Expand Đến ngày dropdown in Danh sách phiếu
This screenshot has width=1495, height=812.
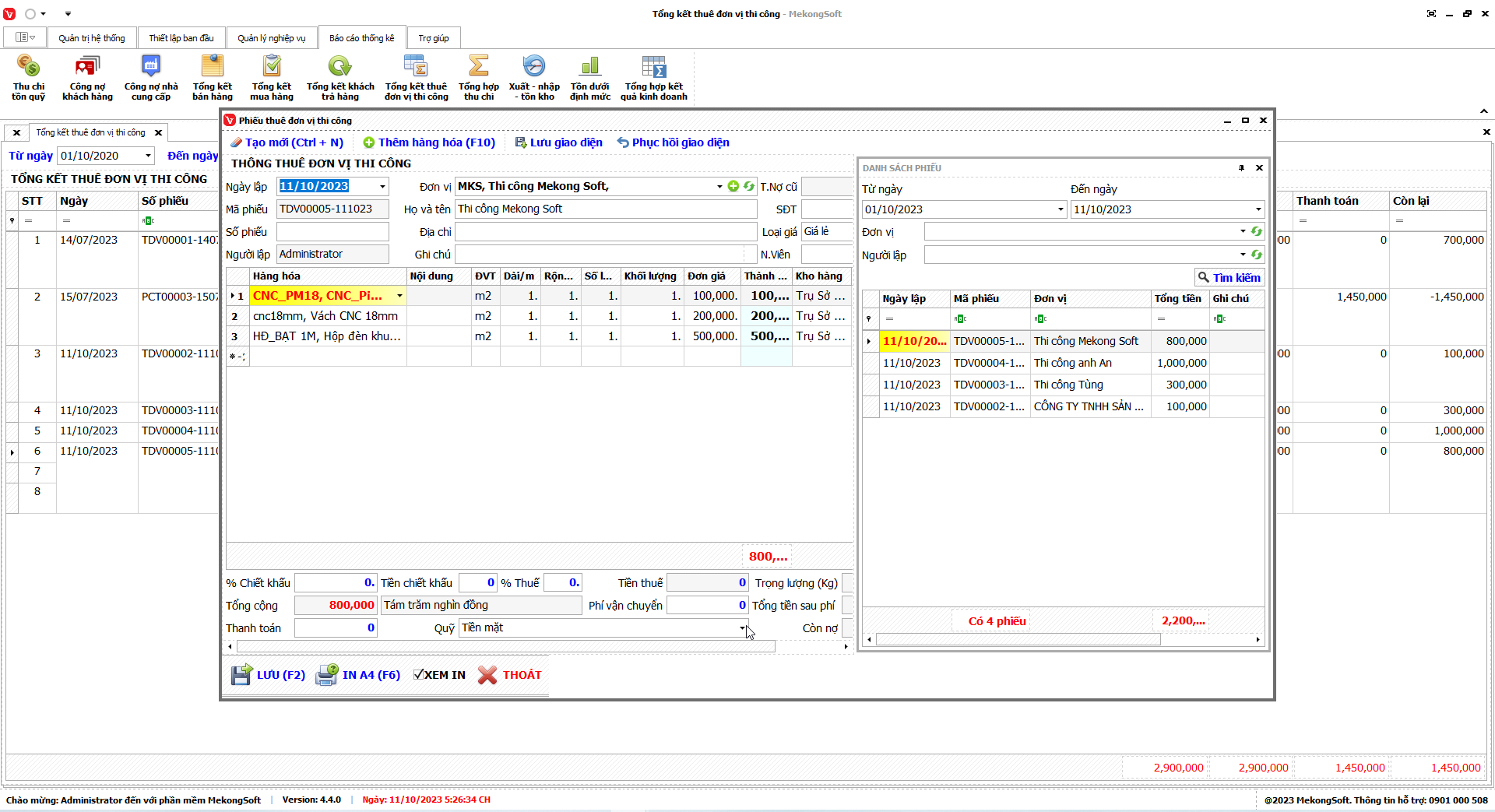(1258, 209)
